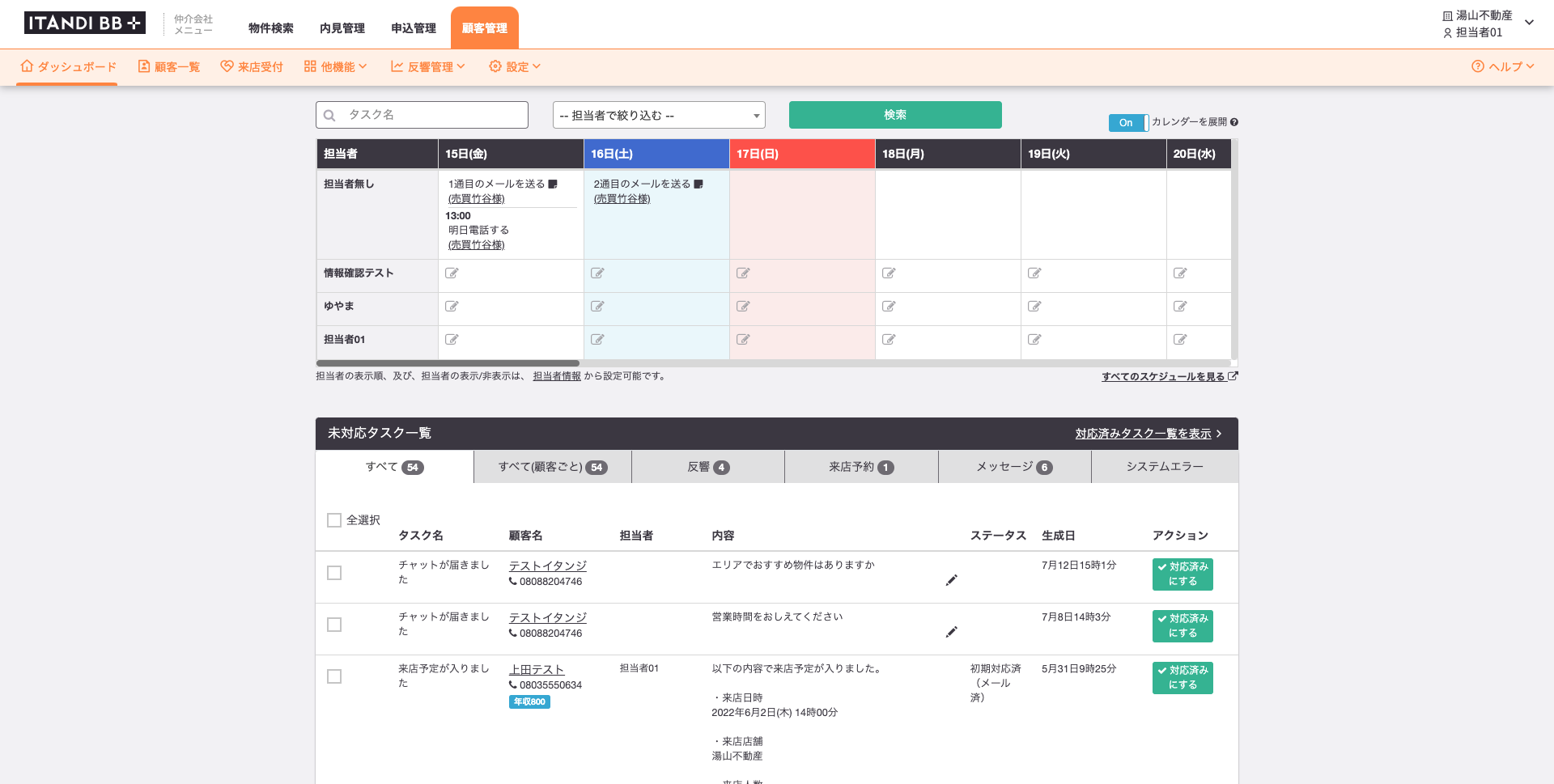The image size is (1554, 784).
Task: Open the 湯山不動産 account dropdown chevron
Action: pos(1529,23)
